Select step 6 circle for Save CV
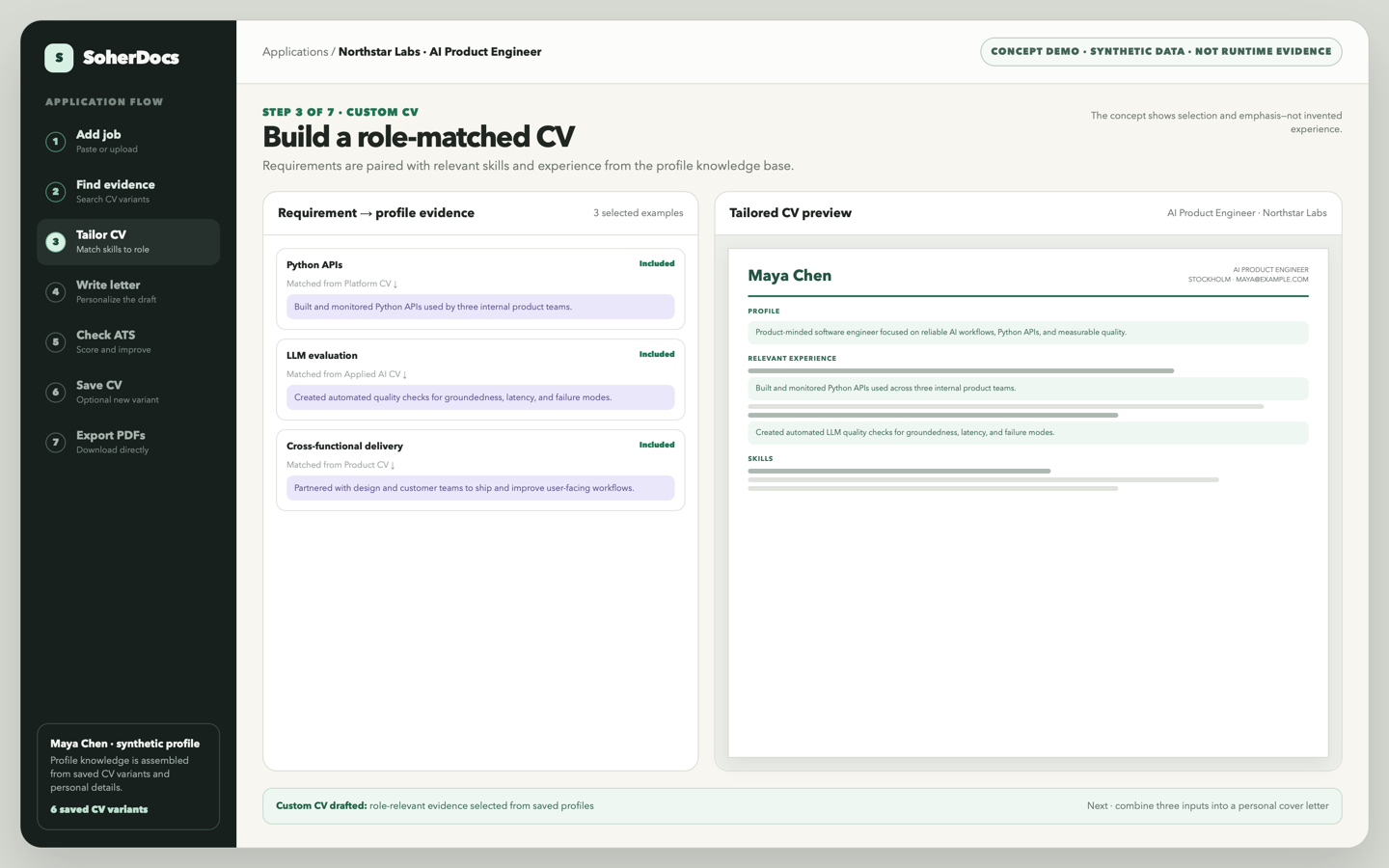 click(56, 393)
